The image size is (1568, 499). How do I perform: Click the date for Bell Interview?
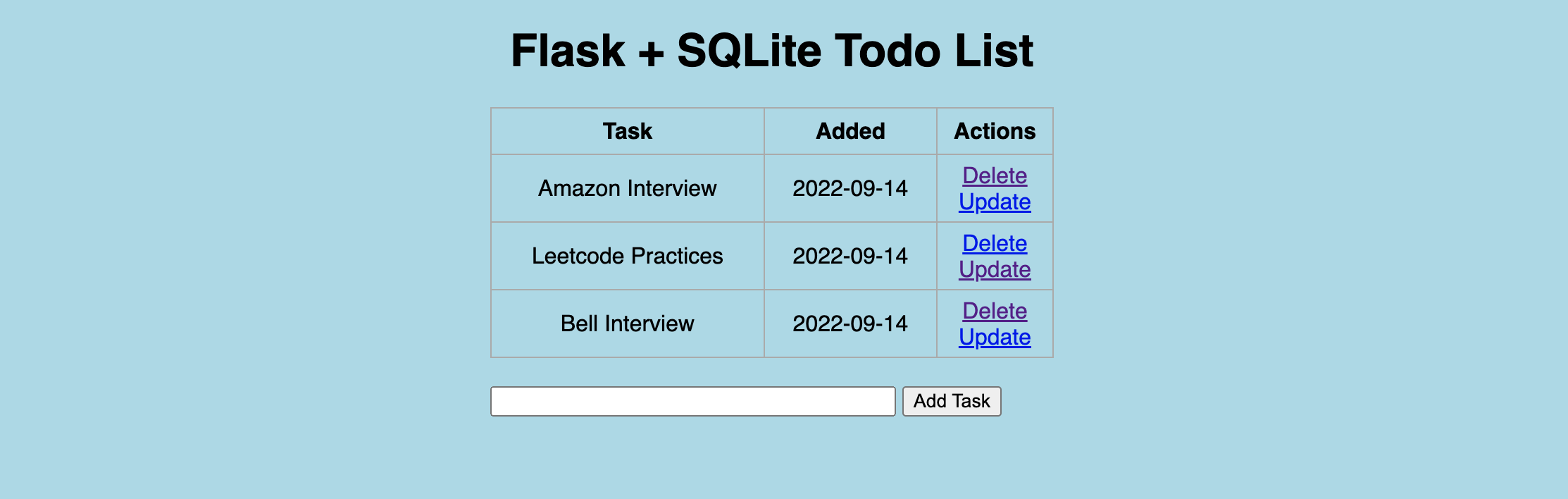click(x=850, y=323)
